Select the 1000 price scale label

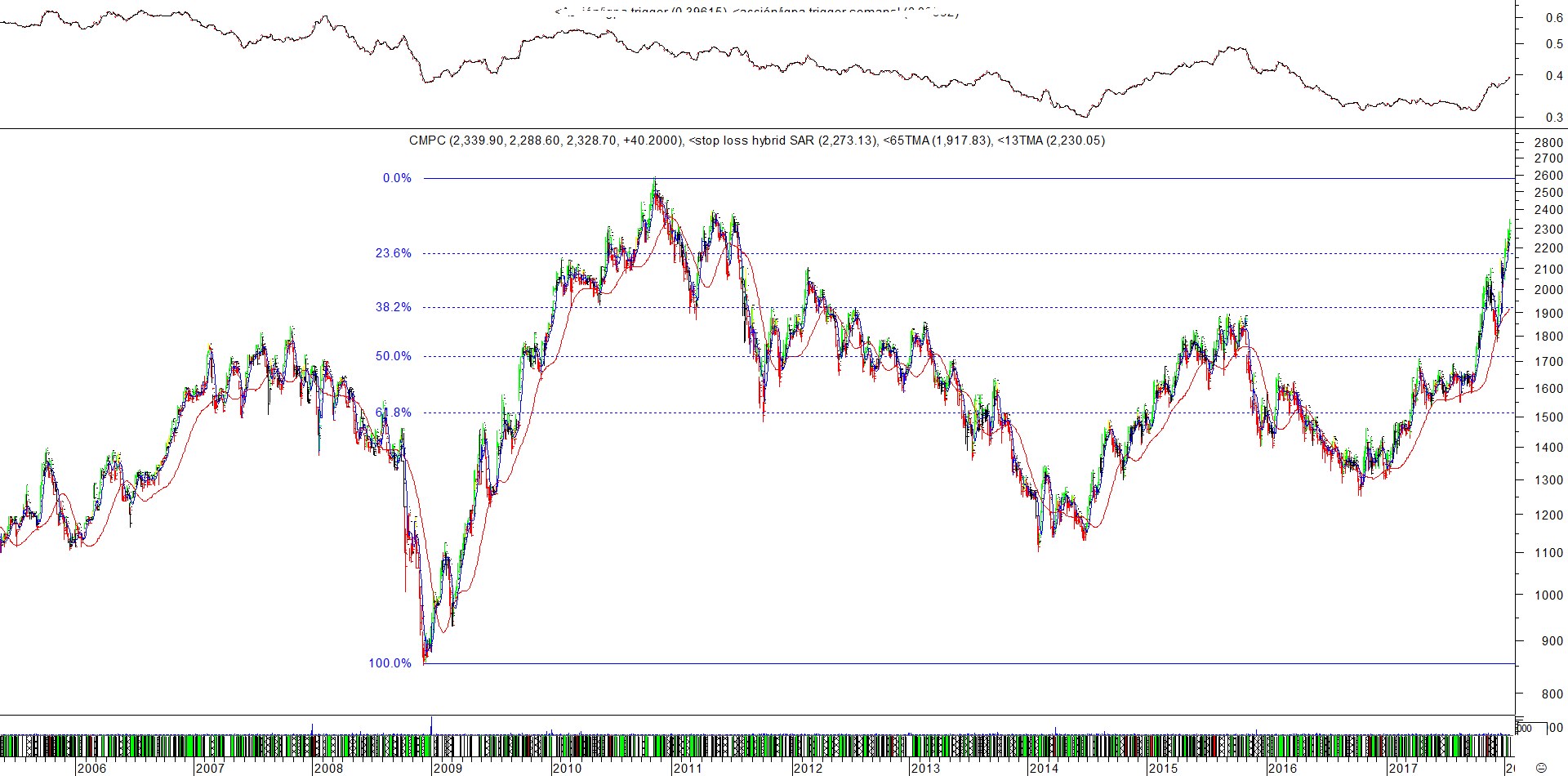[x=1548, y=595]
